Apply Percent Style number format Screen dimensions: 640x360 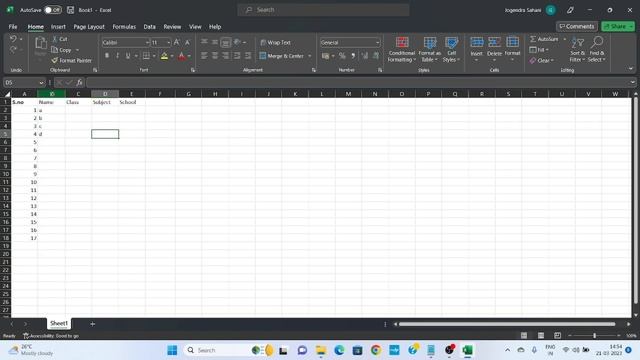(342, 56)
